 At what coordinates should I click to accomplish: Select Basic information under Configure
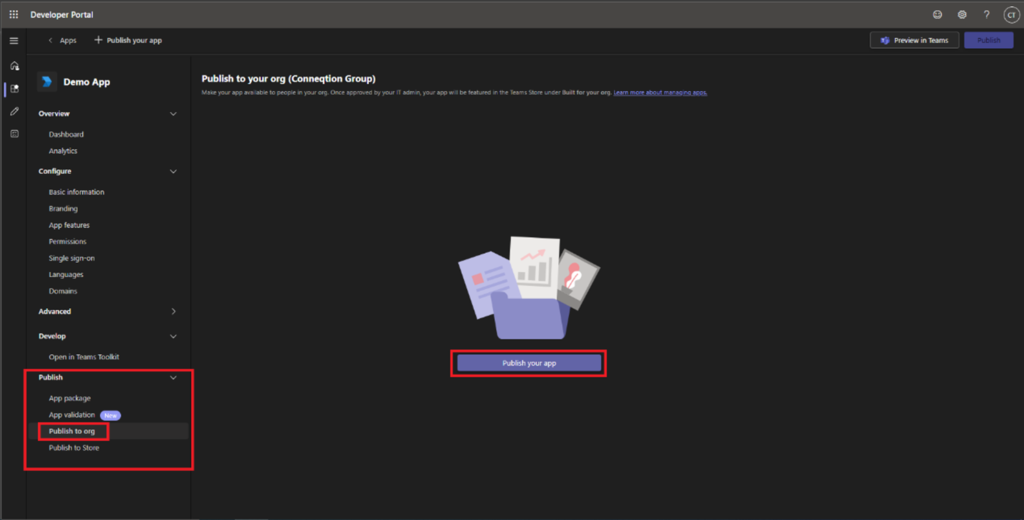(76, 192)
